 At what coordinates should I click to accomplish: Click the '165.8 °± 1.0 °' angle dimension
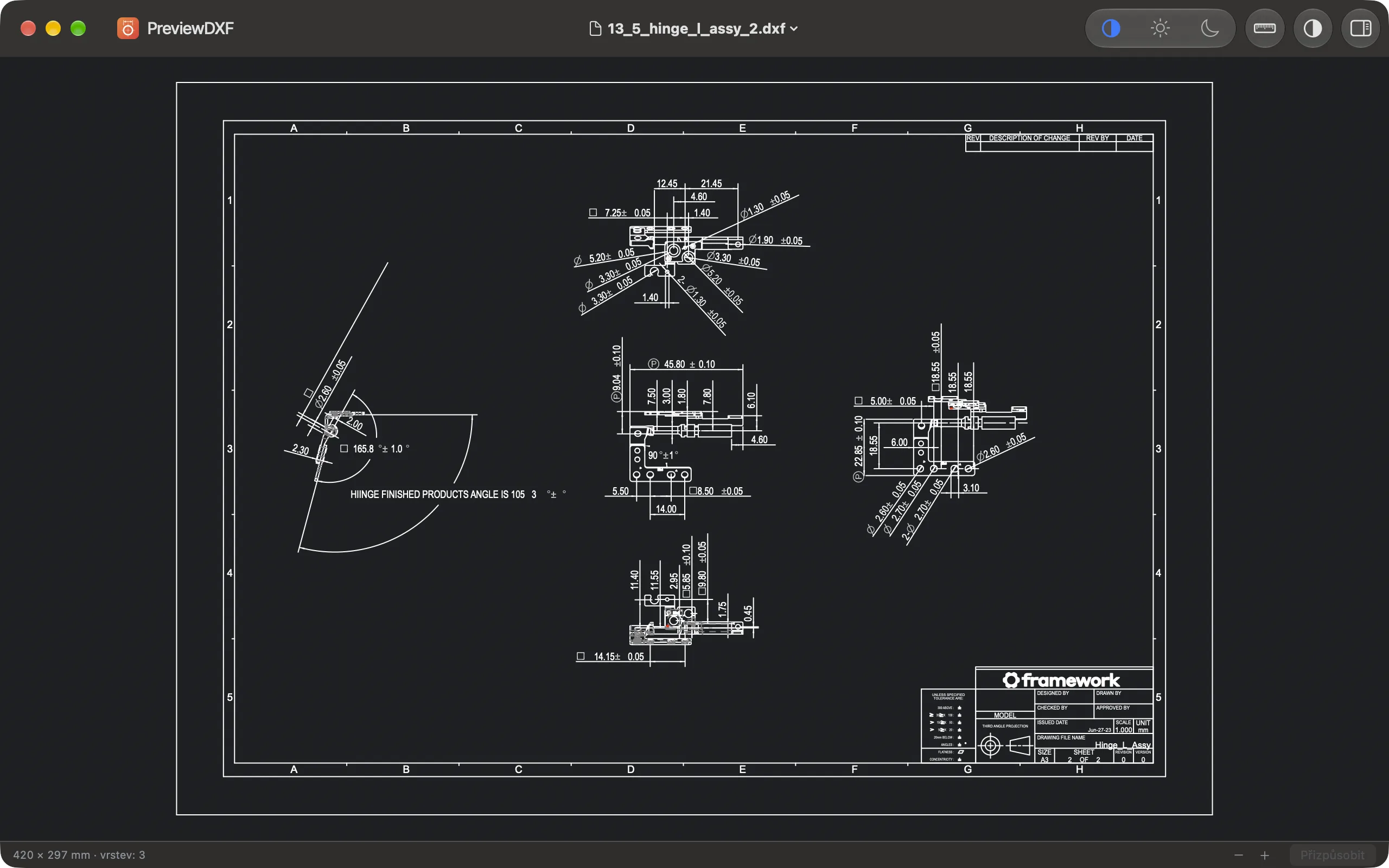(x=381, y=449)
